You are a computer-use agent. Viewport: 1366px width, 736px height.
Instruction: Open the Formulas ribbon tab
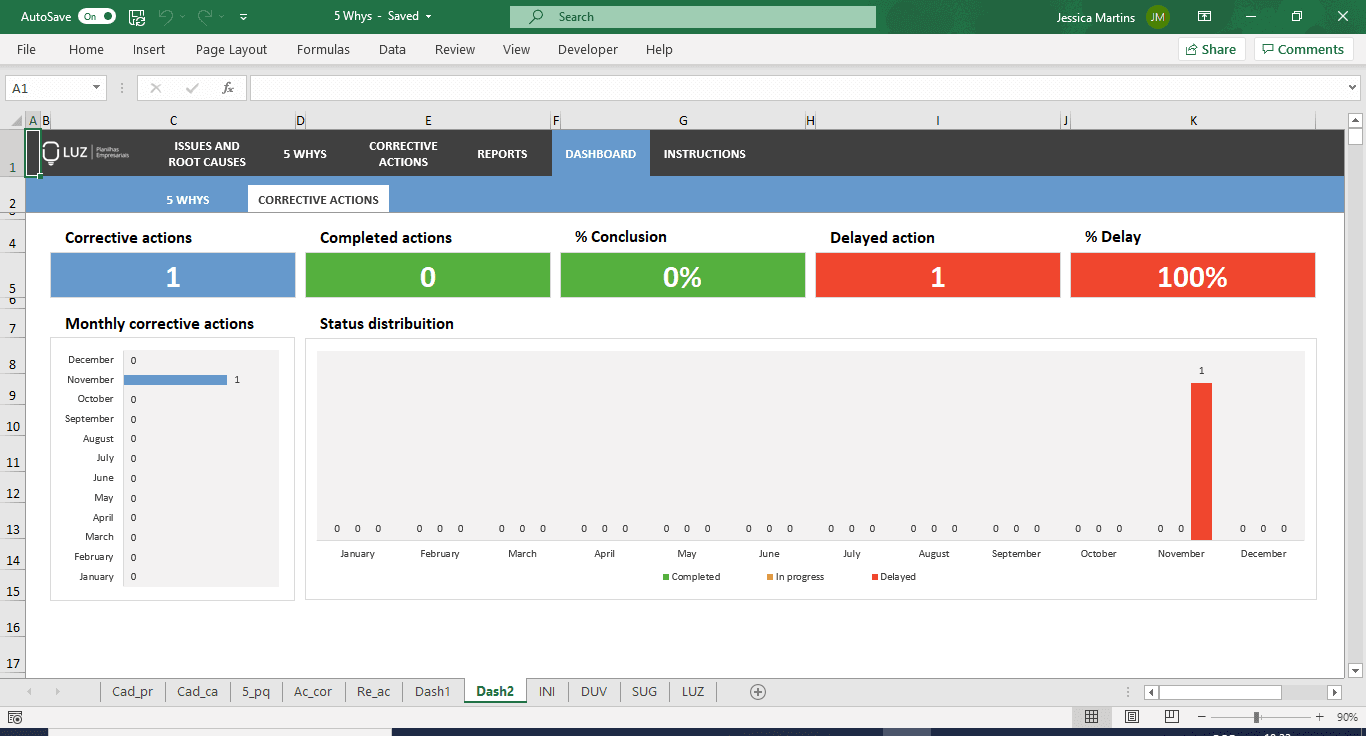tap(323, 49)
